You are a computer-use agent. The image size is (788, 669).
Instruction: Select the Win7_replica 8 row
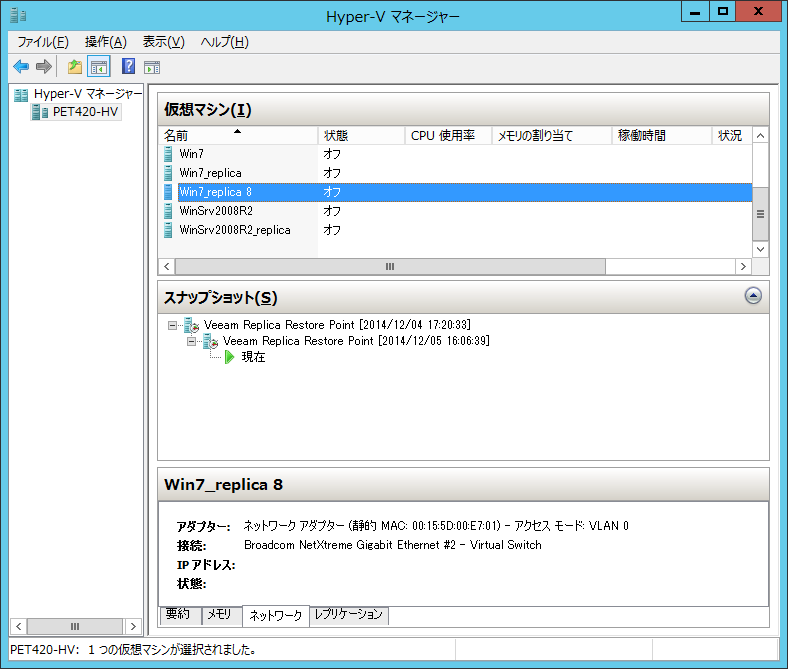[x=455, y=192]
